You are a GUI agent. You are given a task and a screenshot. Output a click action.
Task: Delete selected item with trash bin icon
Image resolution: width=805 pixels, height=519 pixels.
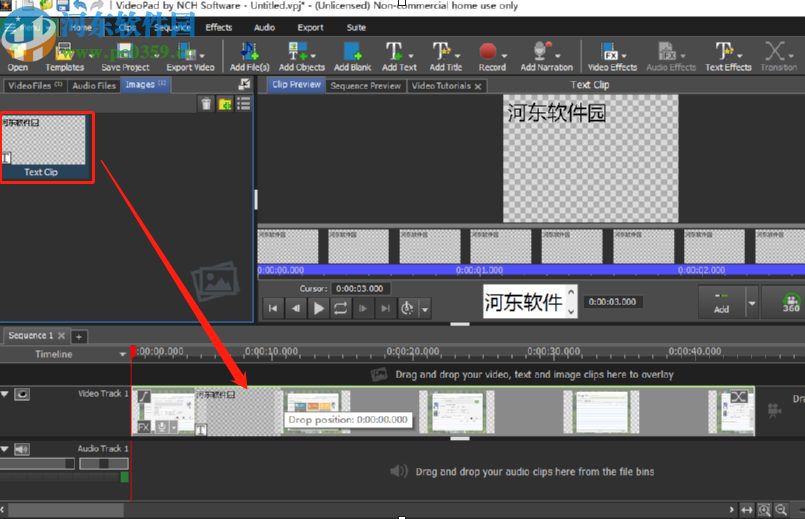click(x=206, y=104)
